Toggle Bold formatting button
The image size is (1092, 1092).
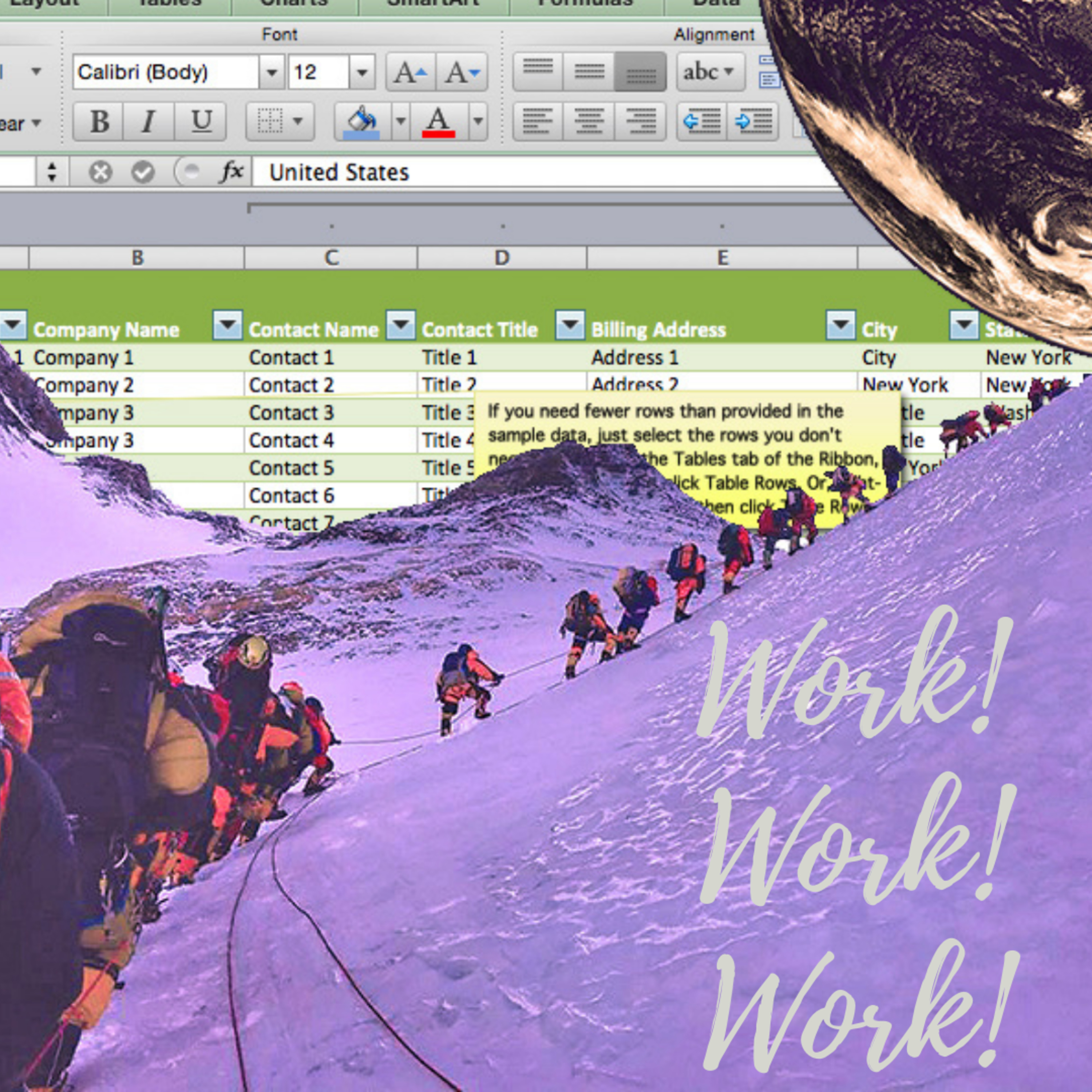pos(99,122)
